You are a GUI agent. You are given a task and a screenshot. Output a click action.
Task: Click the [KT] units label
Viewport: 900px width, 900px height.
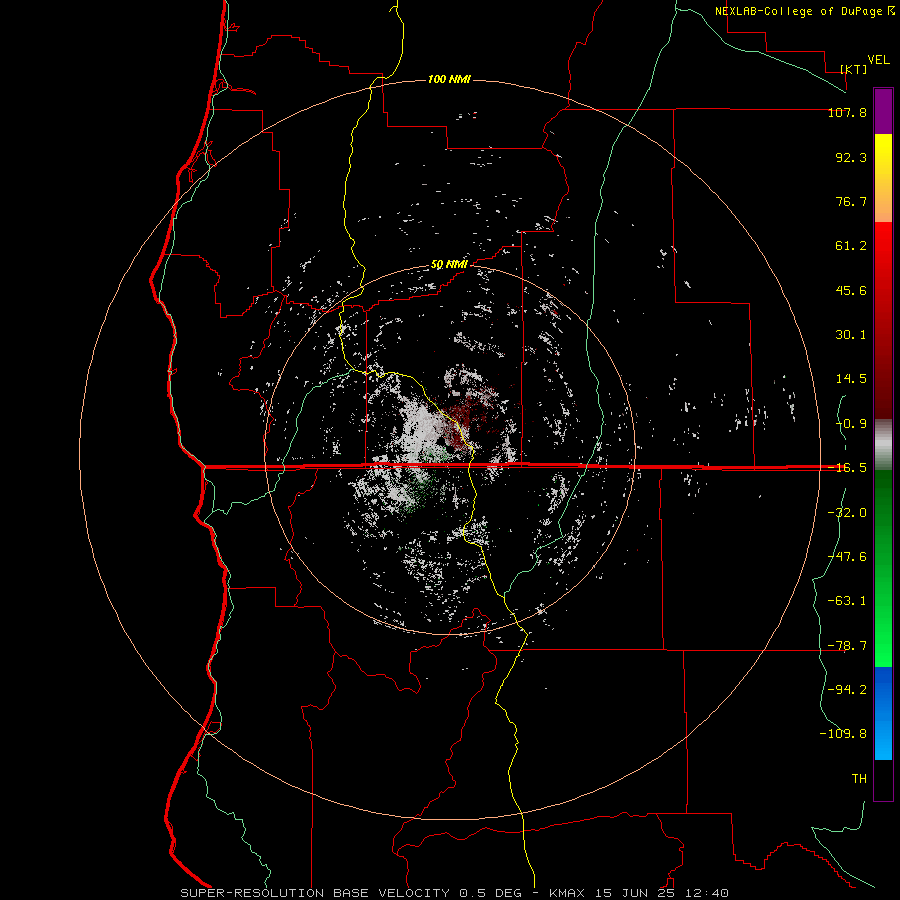click(854, 69)
